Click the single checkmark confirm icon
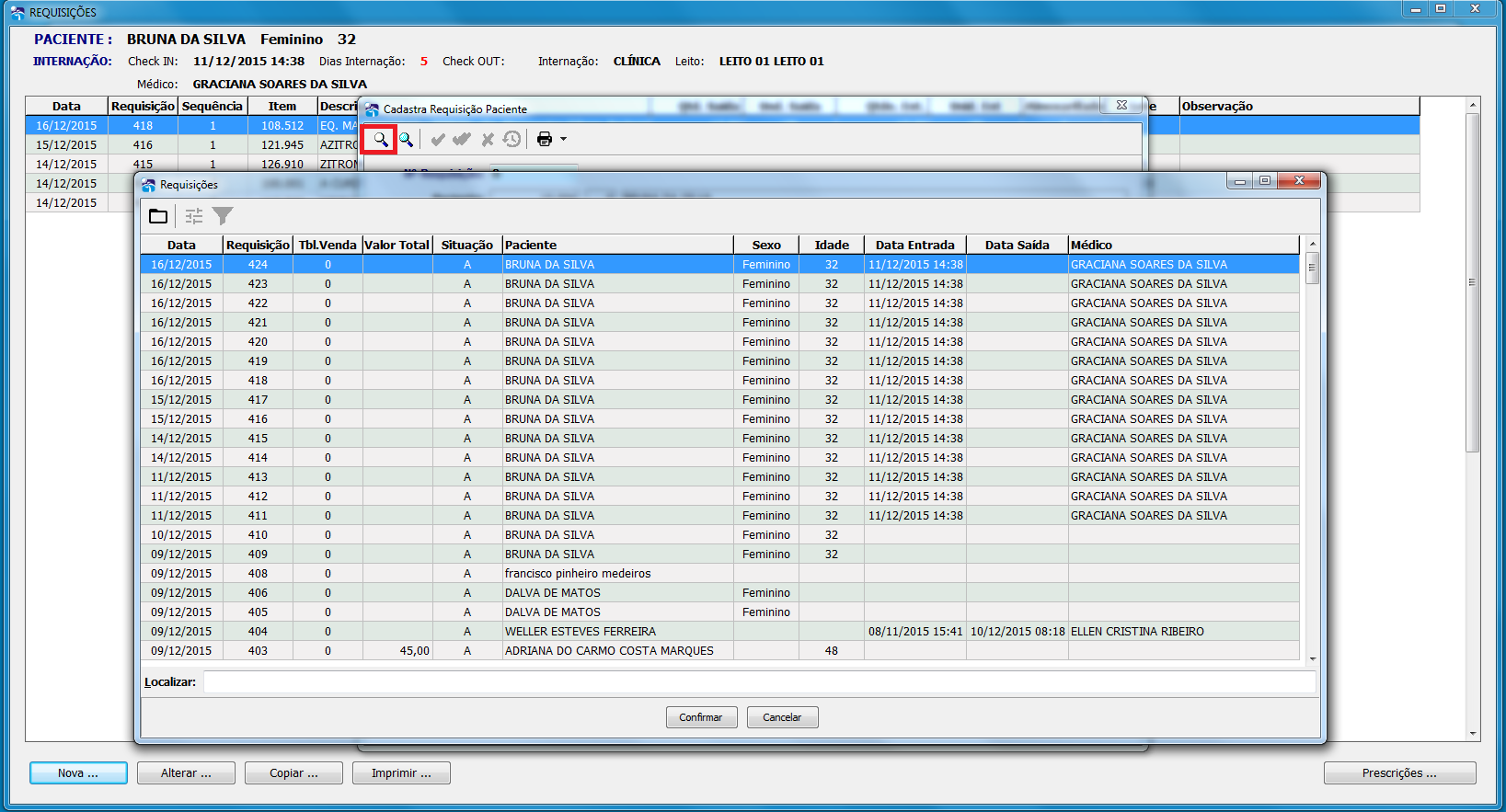This screenshot has width=1506, height=812. (x=438, y=140)
